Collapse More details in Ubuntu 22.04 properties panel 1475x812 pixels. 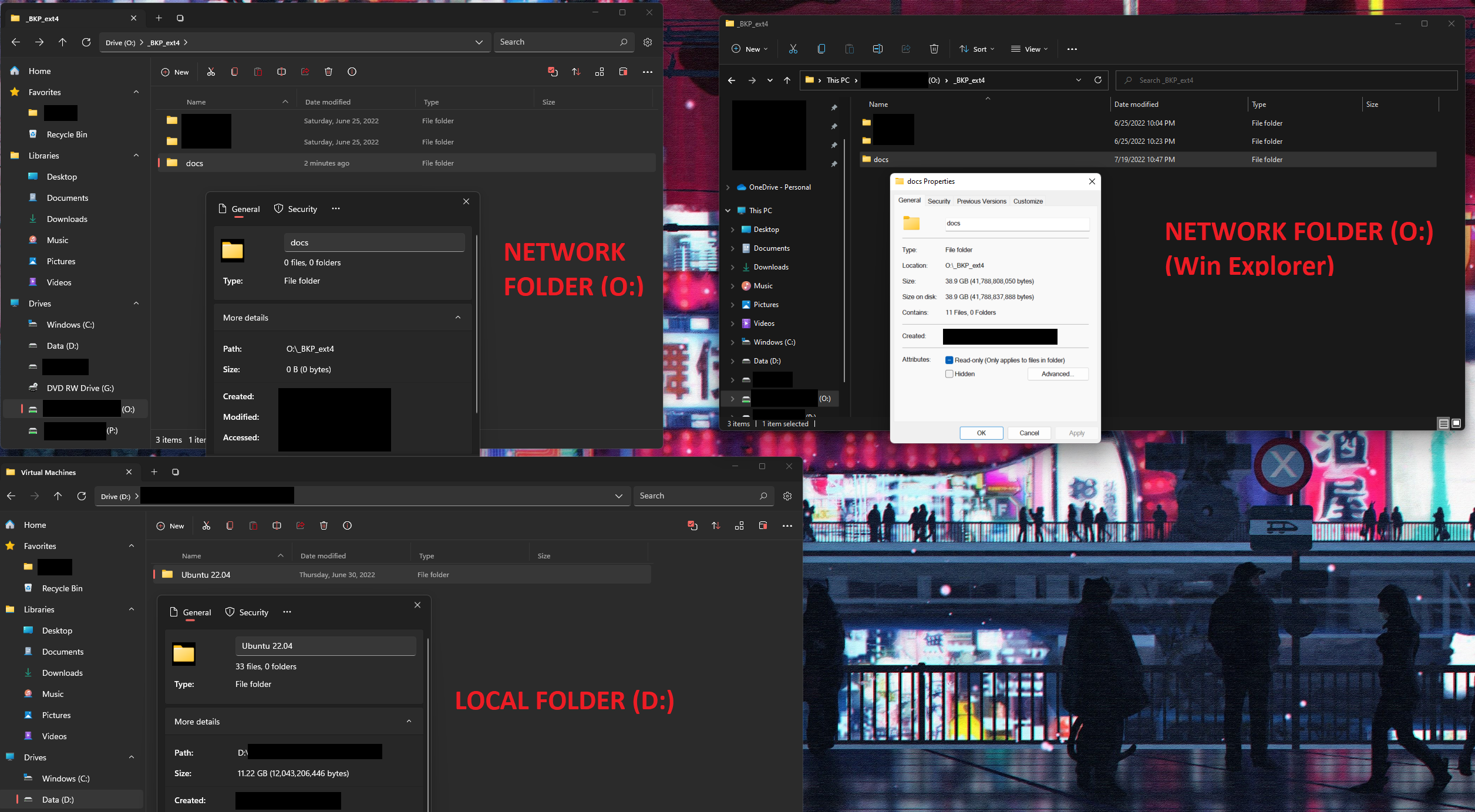coord(409,722)
